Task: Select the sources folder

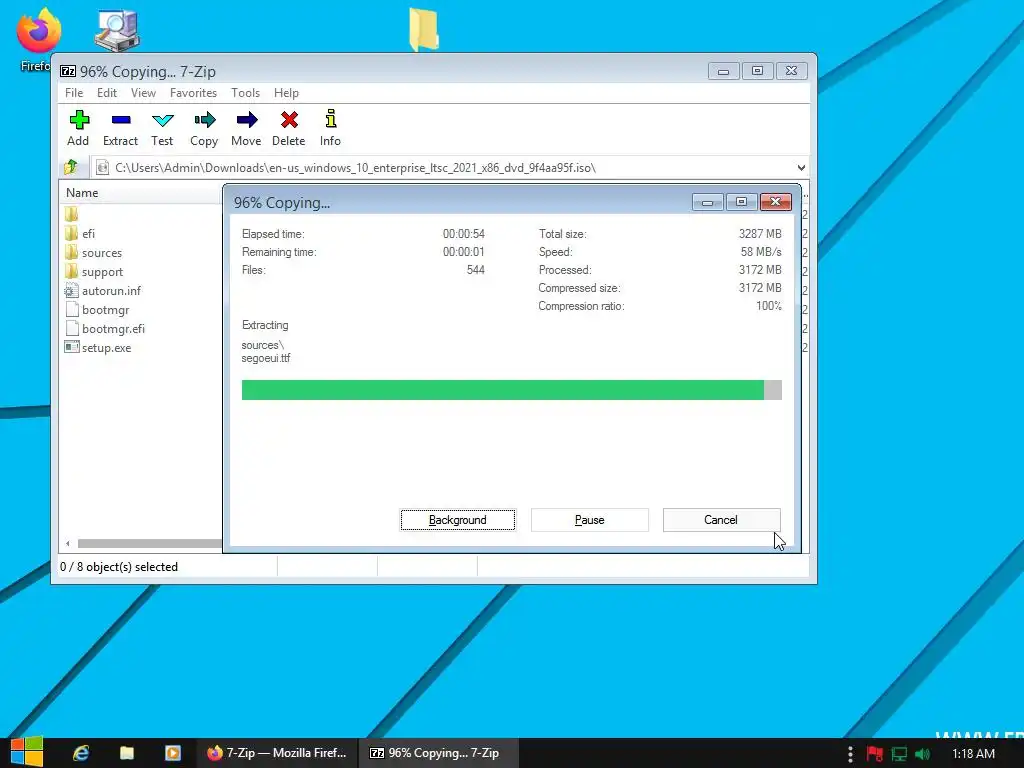Action: (x=102, y=253)
